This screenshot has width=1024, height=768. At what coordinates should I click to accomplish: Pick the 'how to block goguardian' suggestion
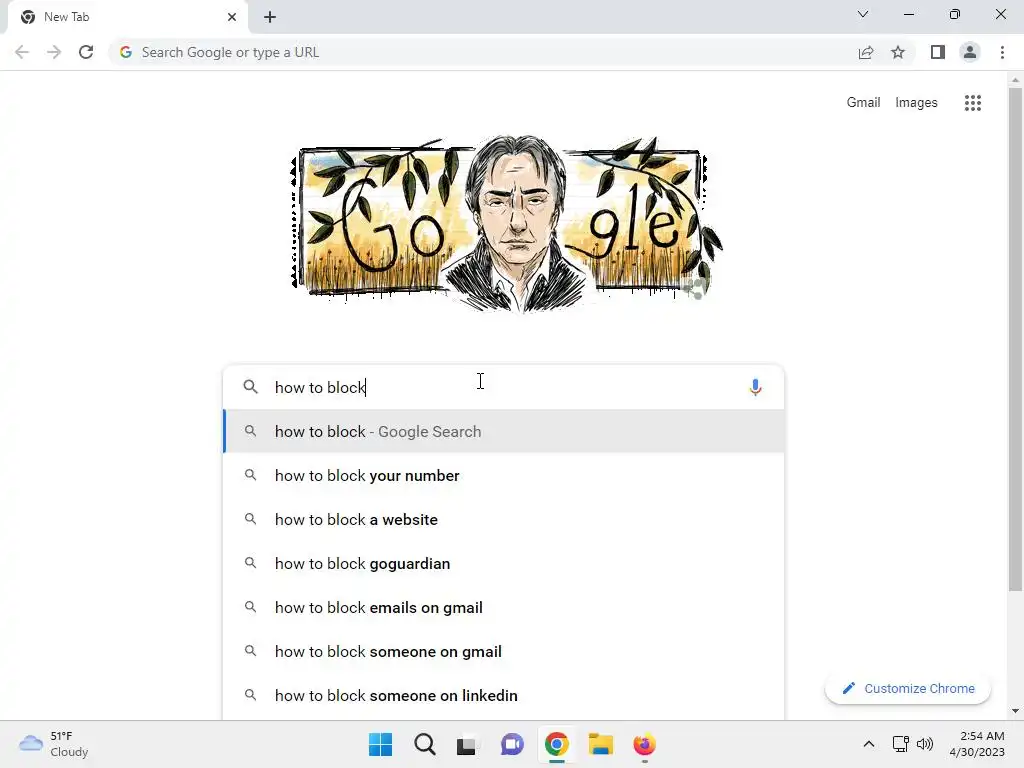[x=504, y=564]
